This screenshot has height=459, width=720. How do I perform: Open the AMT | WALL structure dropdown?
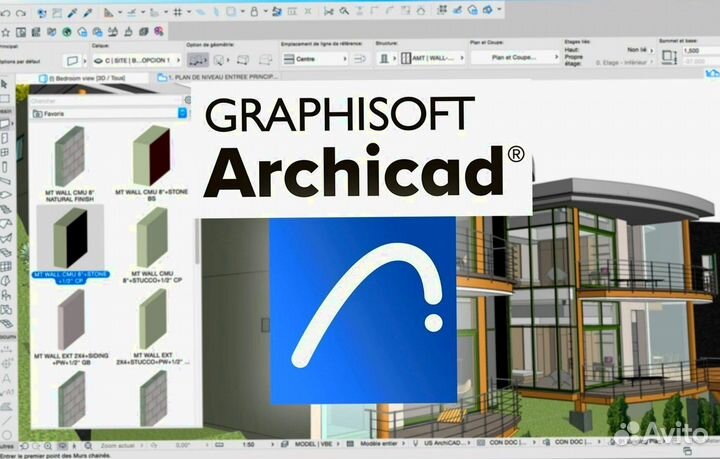(432, 58)
